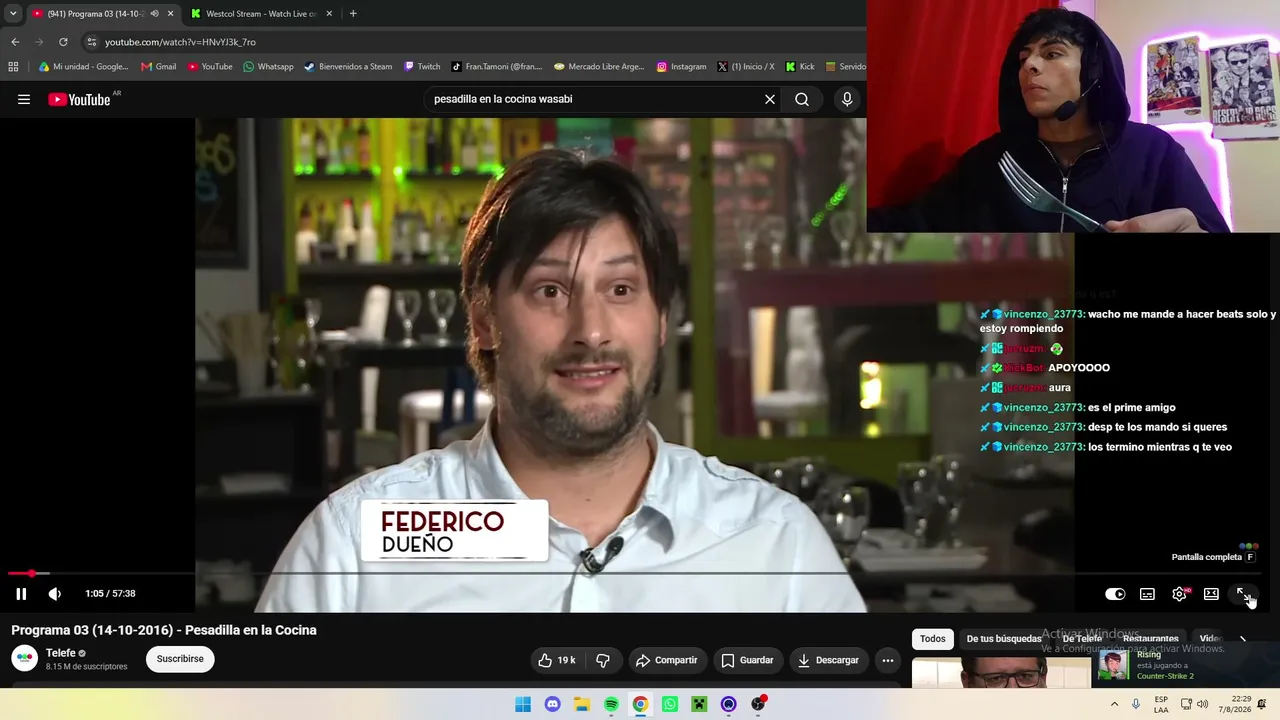Open the 'Bienvenidos a Steam' bookmark
The image size is (1280, 720).
[348, 67]
